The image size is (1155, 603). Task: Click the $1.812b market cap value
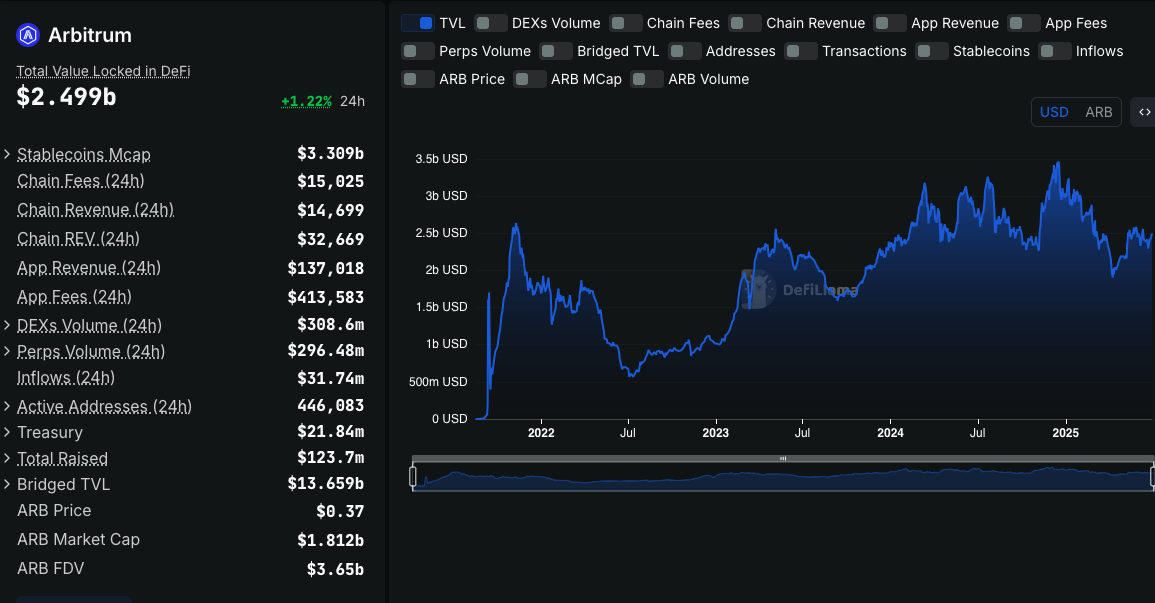click(x=330, y=540)
